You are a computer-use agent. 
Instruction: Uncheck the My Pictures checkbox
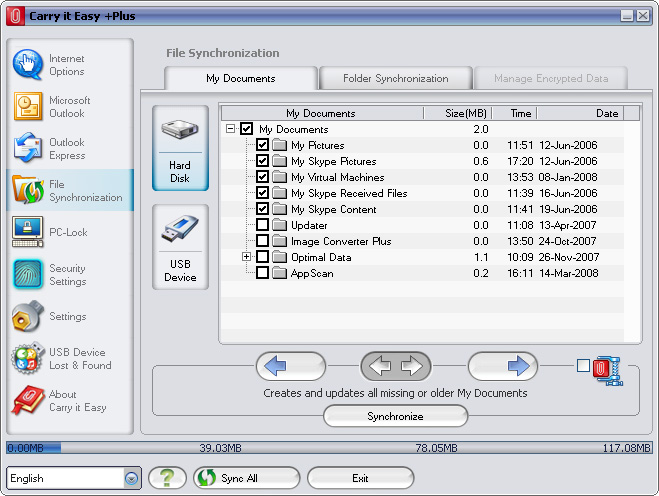click(262, 145)
